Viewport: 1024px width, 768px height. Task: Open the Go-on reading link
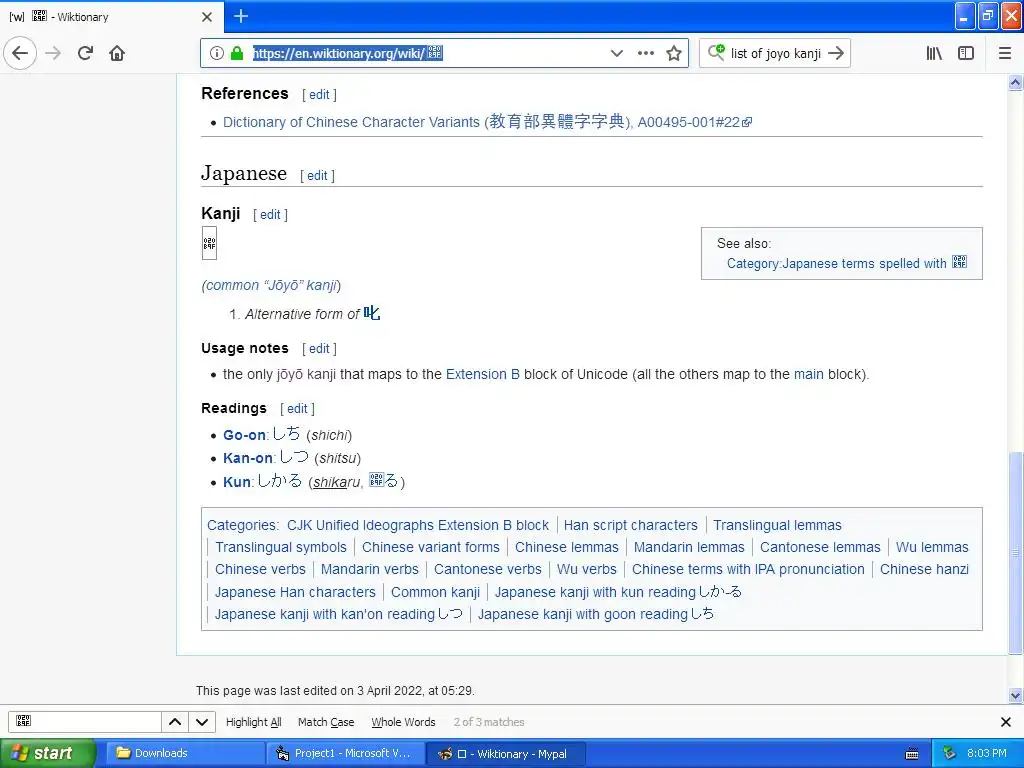[244, 435]
